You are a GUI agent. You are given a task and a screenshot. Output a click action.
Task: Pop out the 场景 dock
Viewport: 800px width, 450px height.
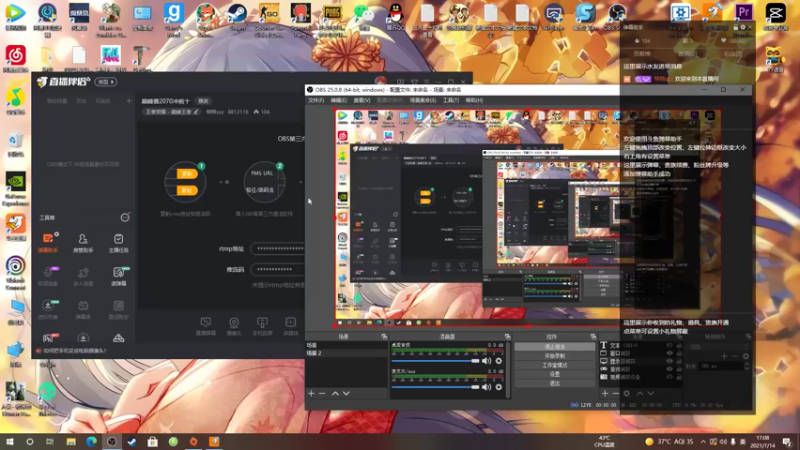[384, 337]
